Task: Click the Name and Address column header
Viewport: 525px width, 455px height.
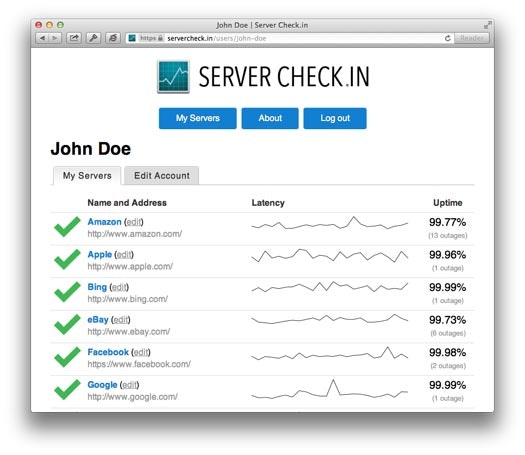Action: coord(127,203)
